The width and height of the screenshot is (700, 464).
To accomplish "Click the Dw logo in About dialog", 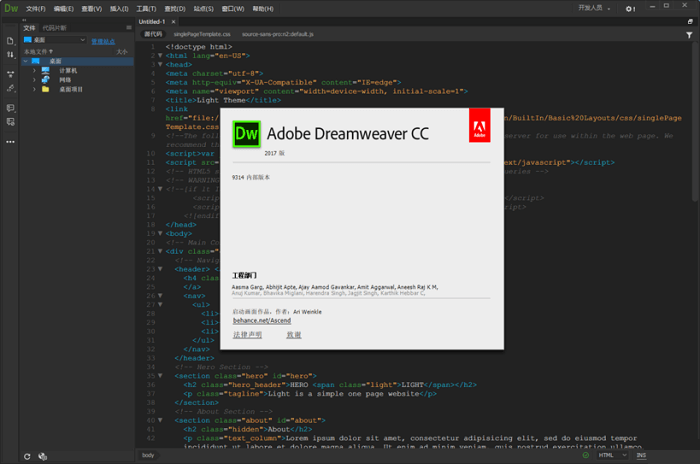I will 246,134.
